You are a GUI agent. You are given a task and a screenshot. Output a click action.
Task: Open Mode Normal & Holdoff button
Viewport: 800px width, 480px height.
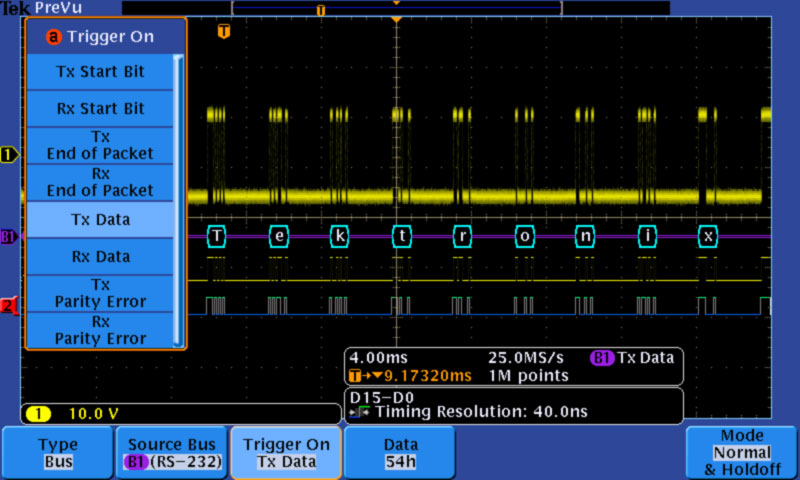coord(742,453)
